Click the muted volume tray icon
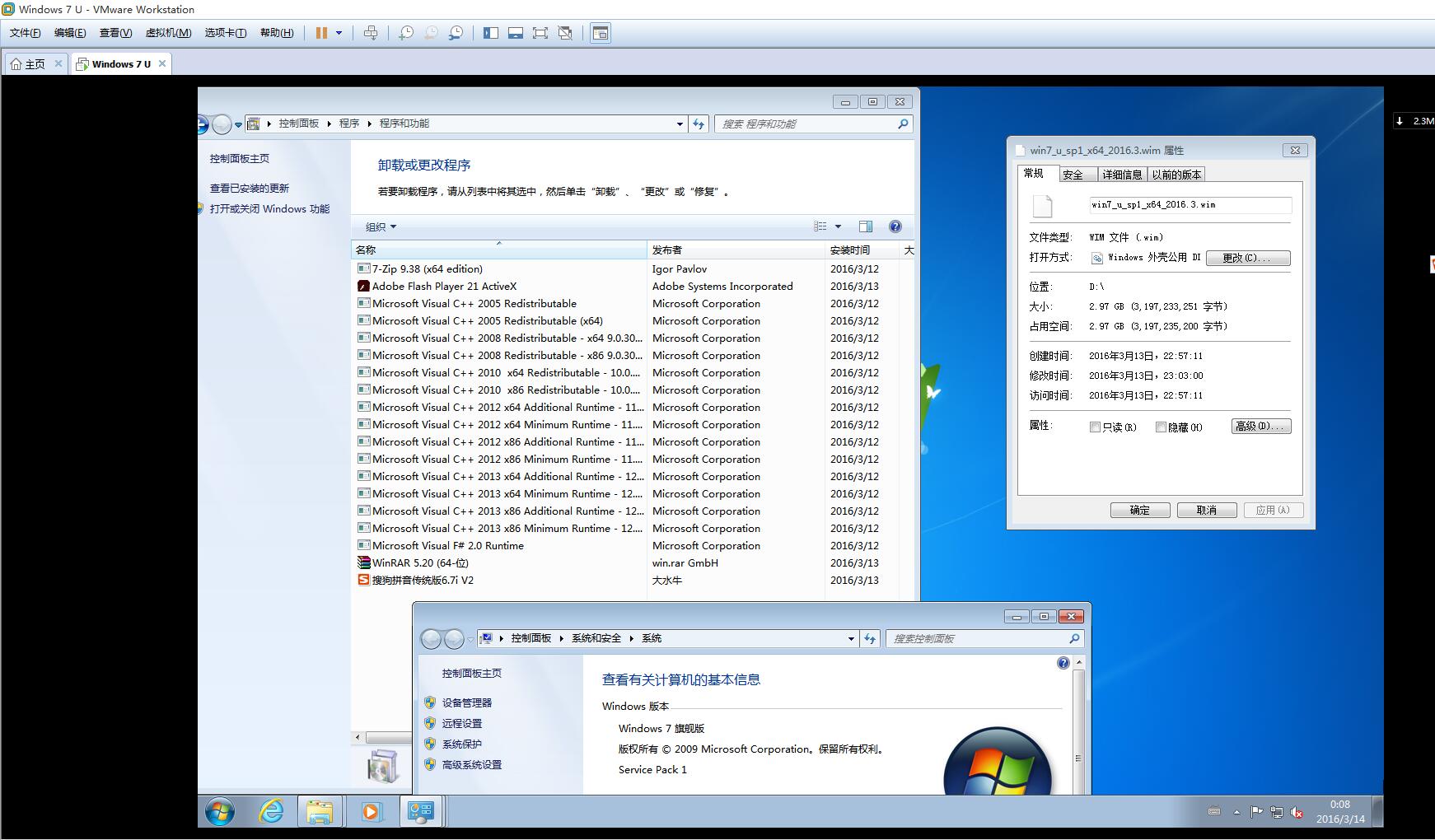 (1297, 812)
